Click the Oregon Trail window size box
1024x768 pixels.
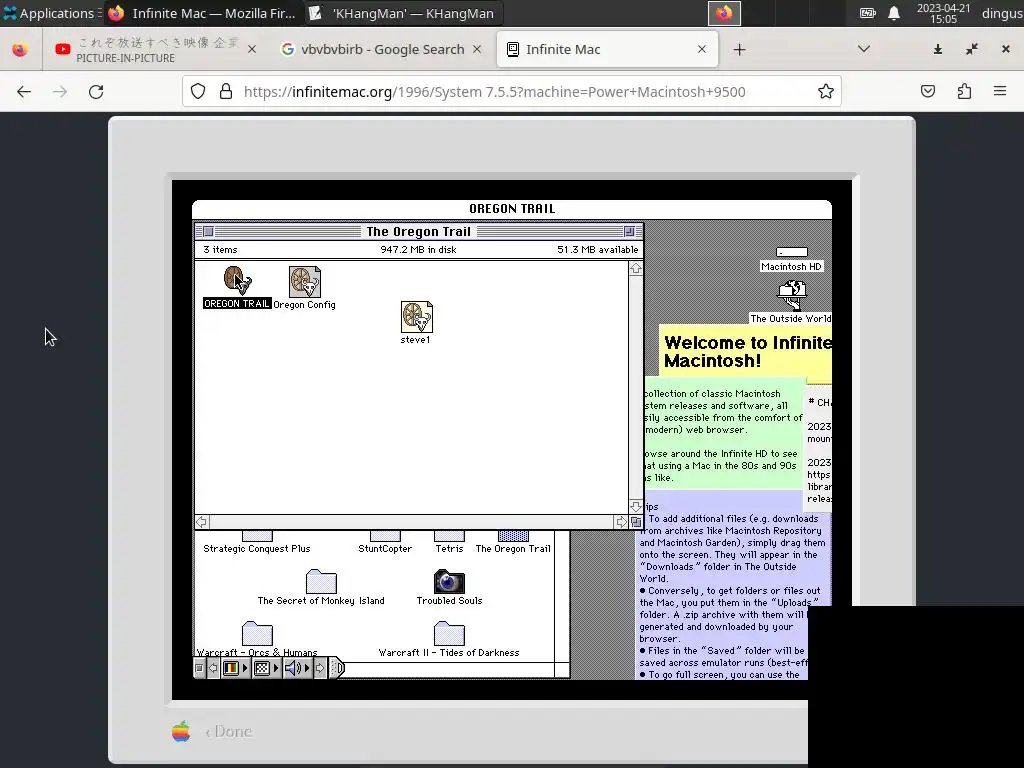(636, 522)
